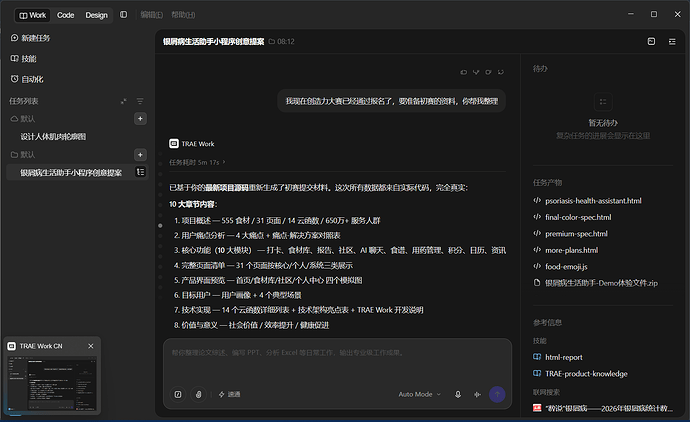Switch to the Code tab
This screenshot has width=690, height=422.
point(66,15)
